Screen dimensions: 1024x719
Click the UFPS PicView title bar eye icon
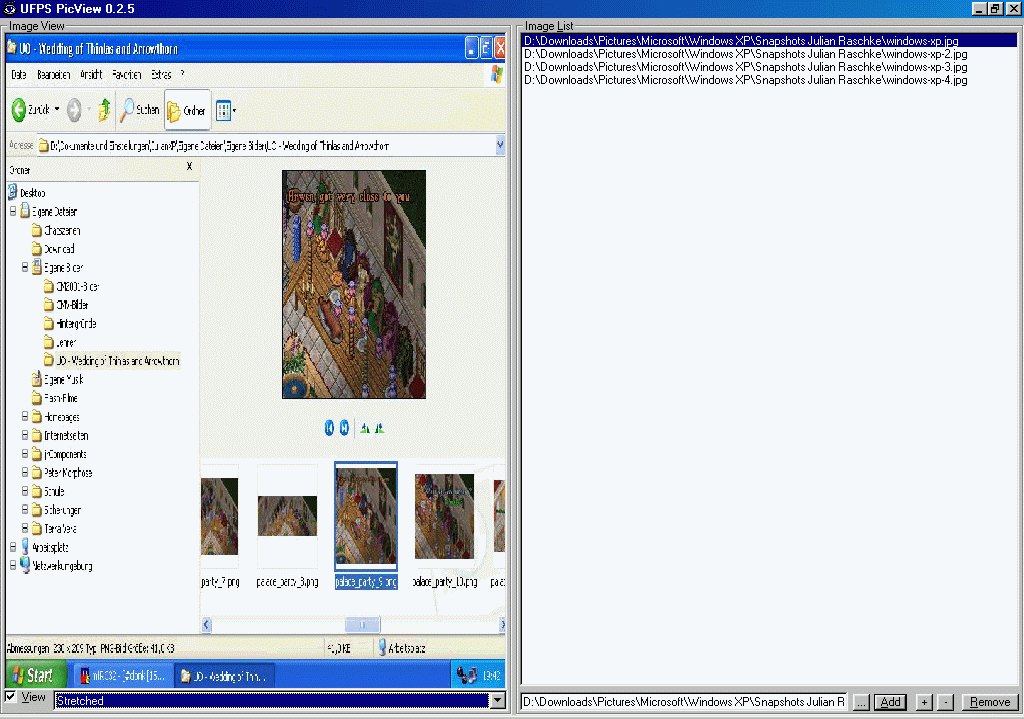coord(9,8)
